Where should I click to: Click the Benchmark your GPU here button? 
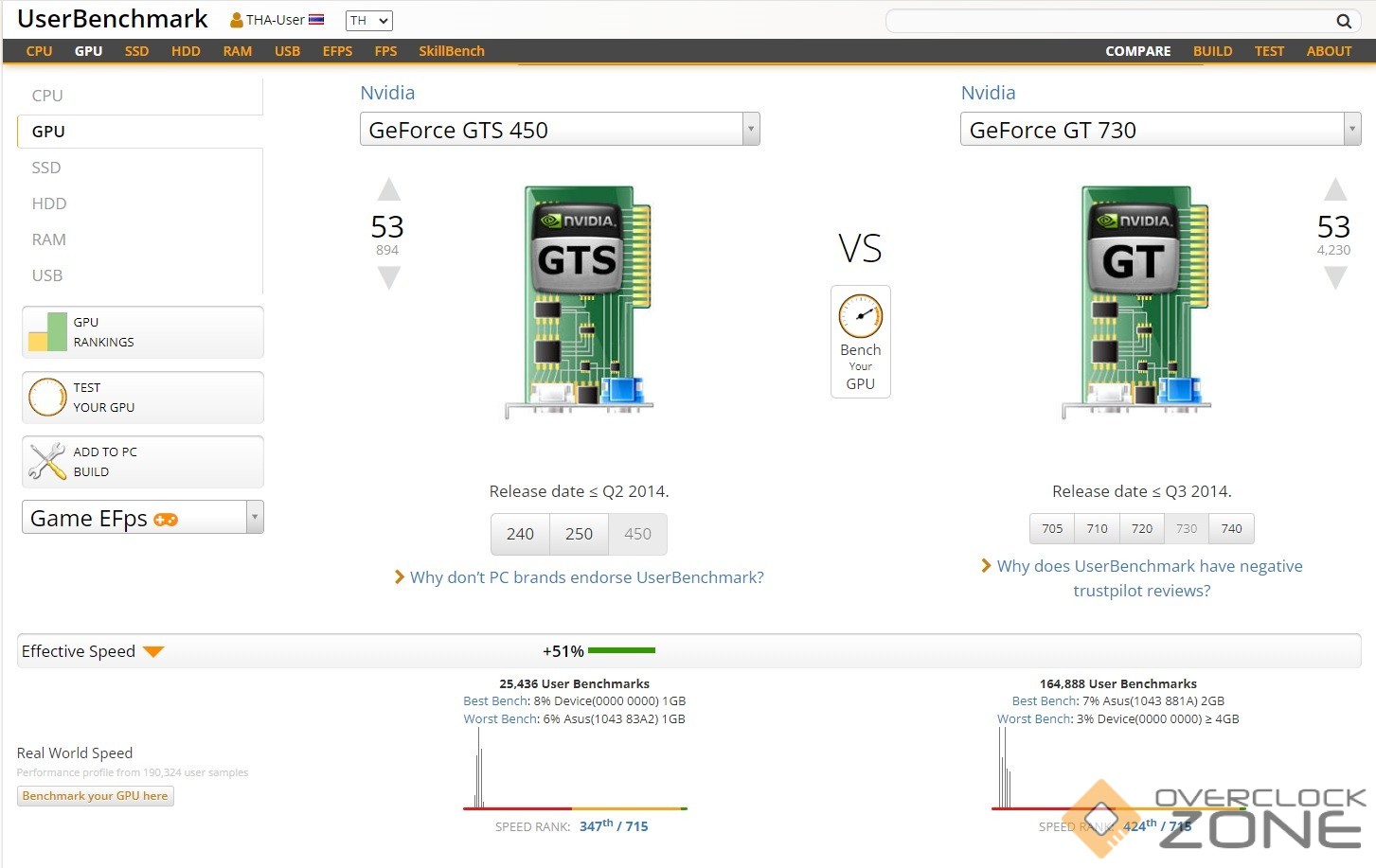coord(95,796)
